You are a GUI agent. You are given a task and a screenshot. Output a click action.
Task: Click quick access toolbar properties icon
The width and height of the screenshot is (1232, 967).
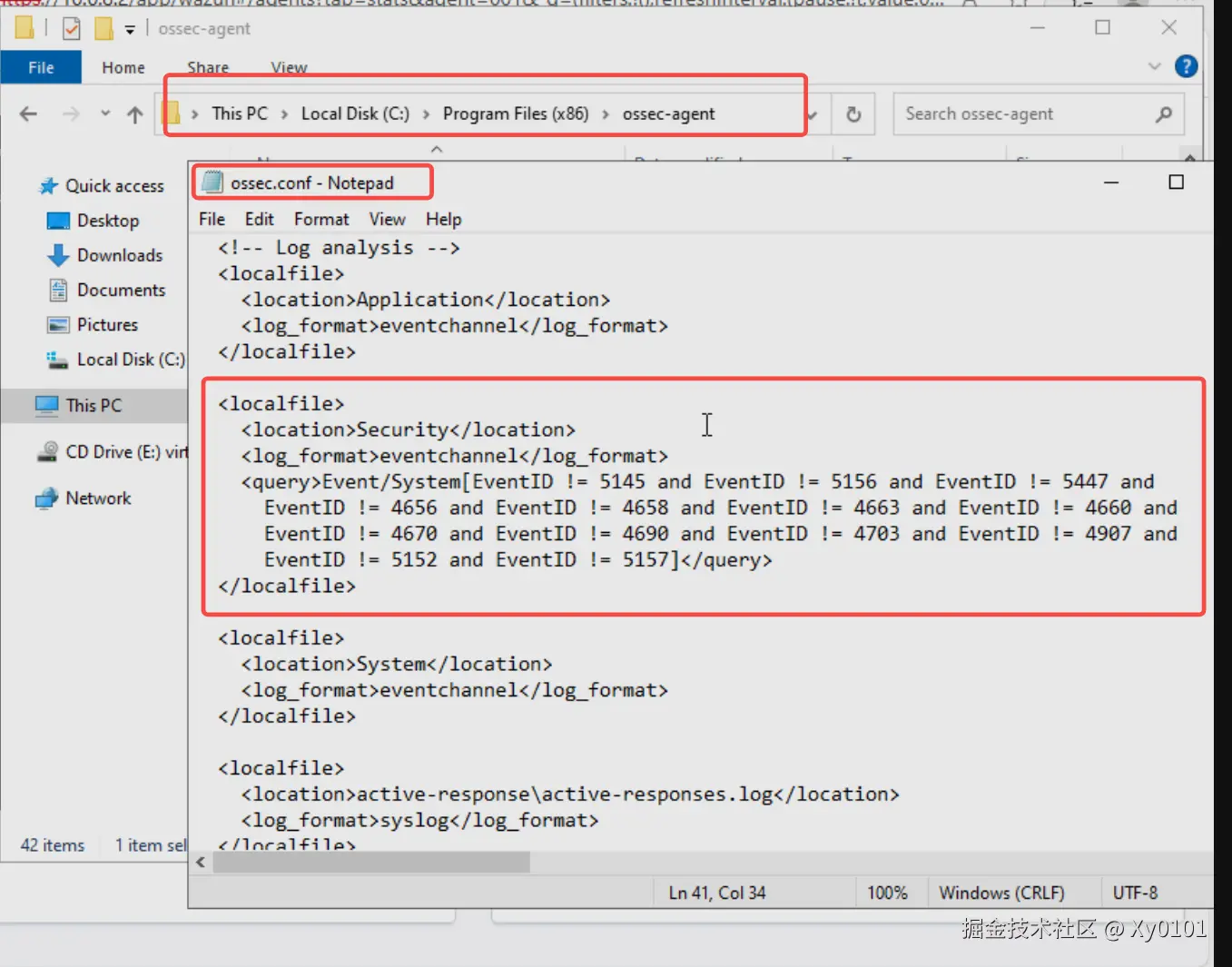coord(71,29)
